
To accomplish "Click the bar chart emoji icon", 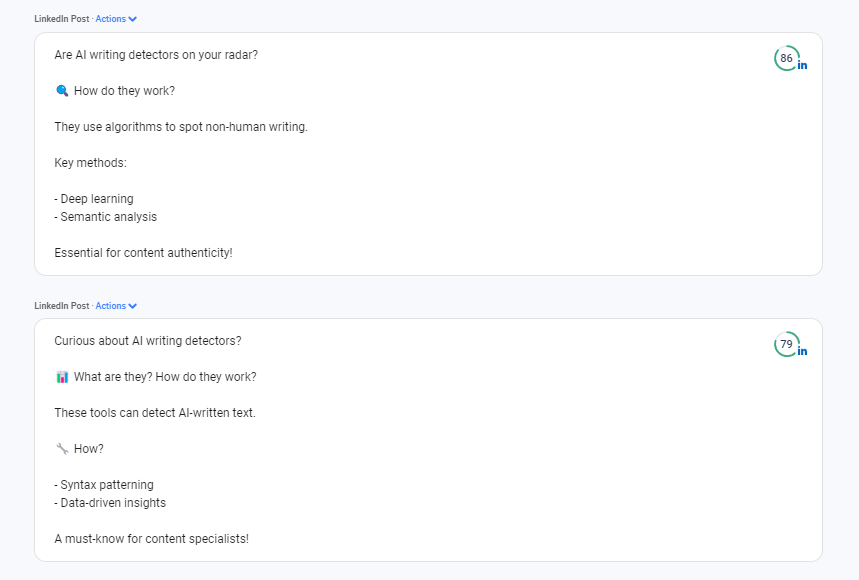I will 62,377.
